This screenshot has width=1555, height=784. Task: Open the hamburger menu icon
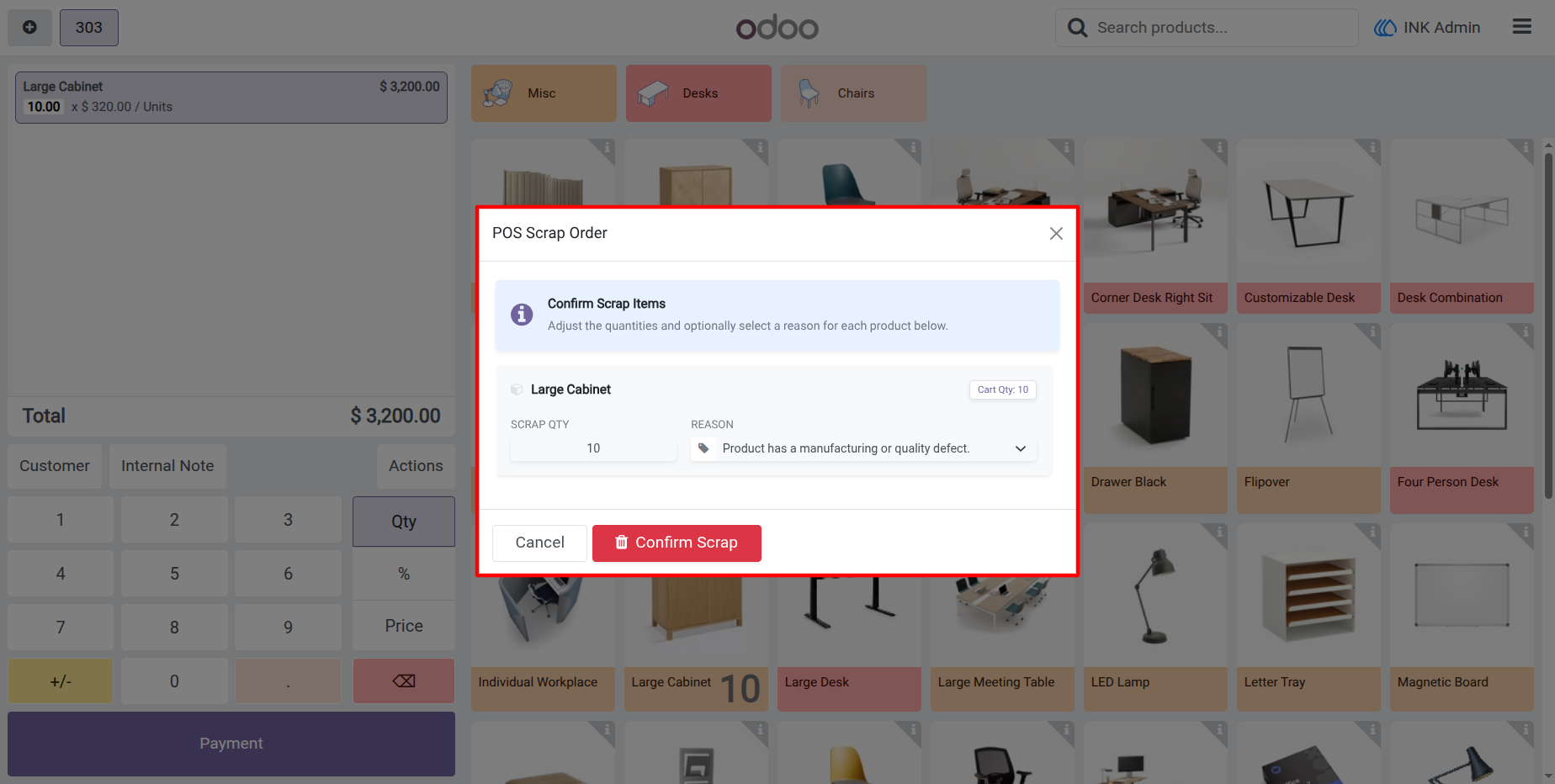tap(1521, 27)
